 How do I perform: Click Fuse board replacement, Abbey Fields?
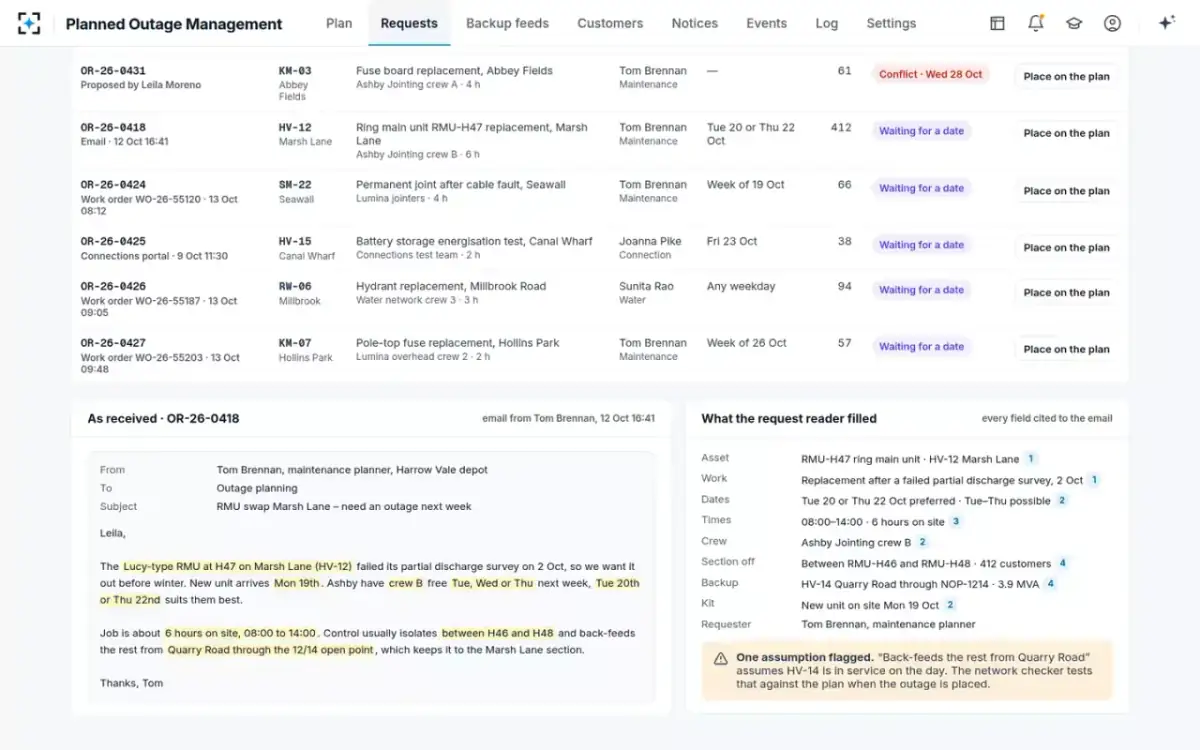(454, 71)
